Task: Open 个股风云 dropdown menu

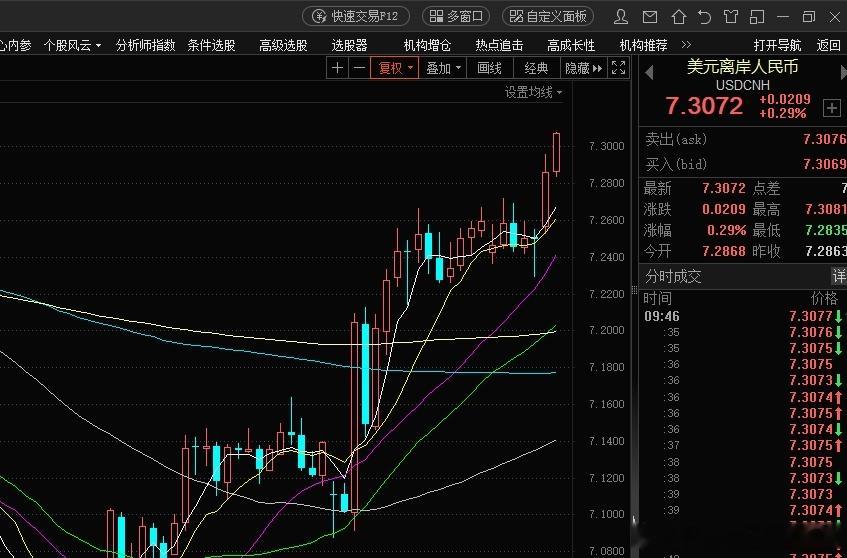Action: (72, 45)
